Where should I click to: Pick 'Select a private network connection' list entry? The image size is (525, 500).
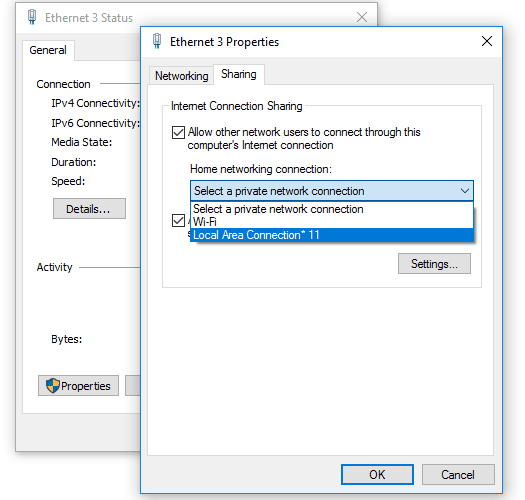pos(332,209)
